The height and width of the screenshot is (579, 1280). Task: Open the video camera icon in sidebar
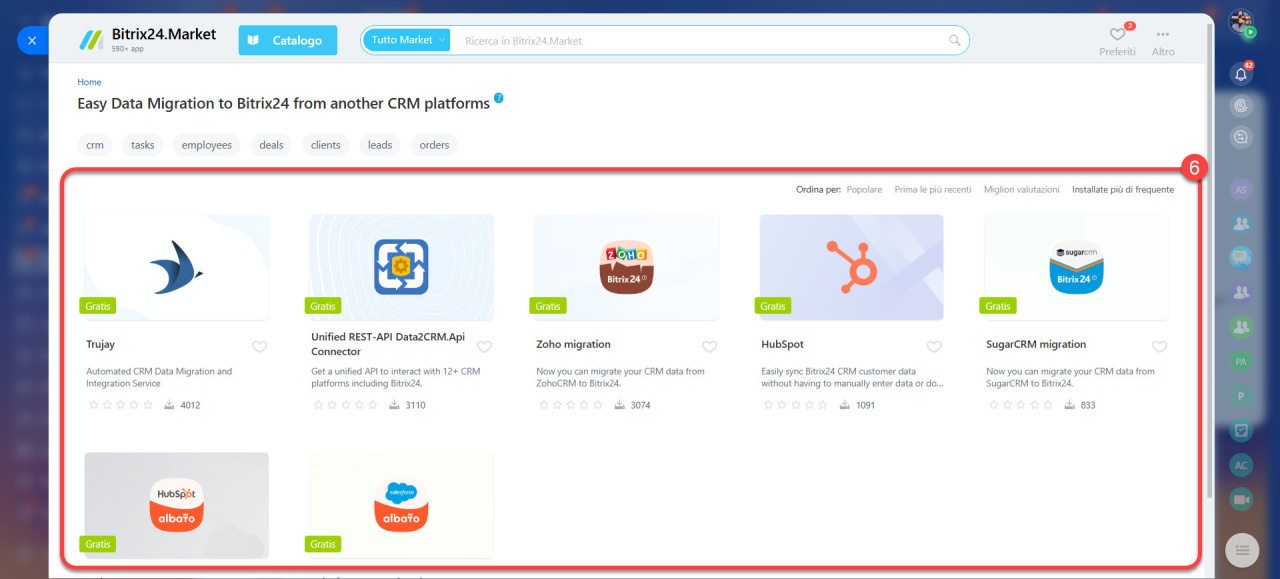pyautogui.click(x=1241, y=499)
